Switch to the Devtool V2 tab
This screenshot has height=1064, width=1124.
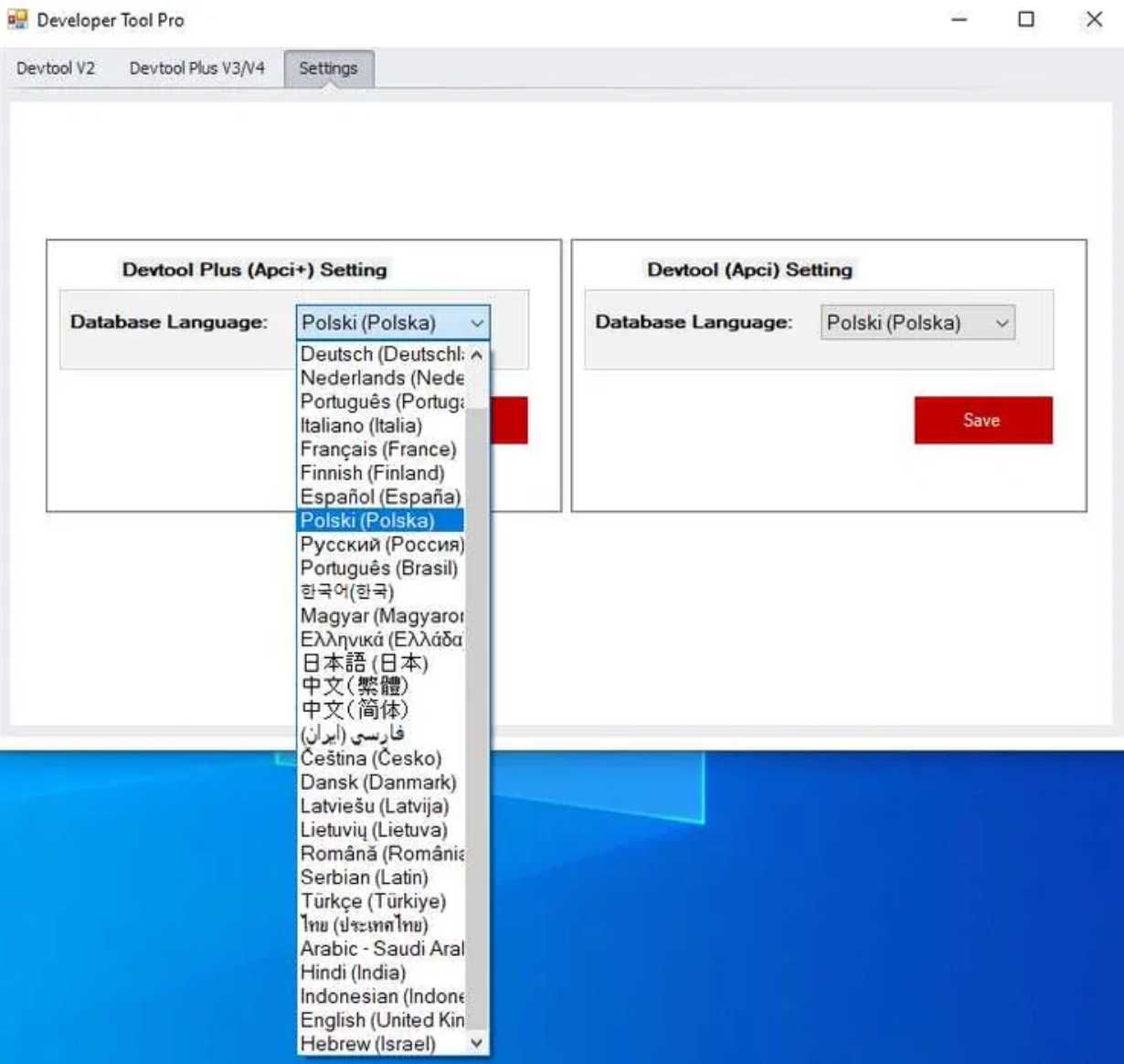[56, 69]
